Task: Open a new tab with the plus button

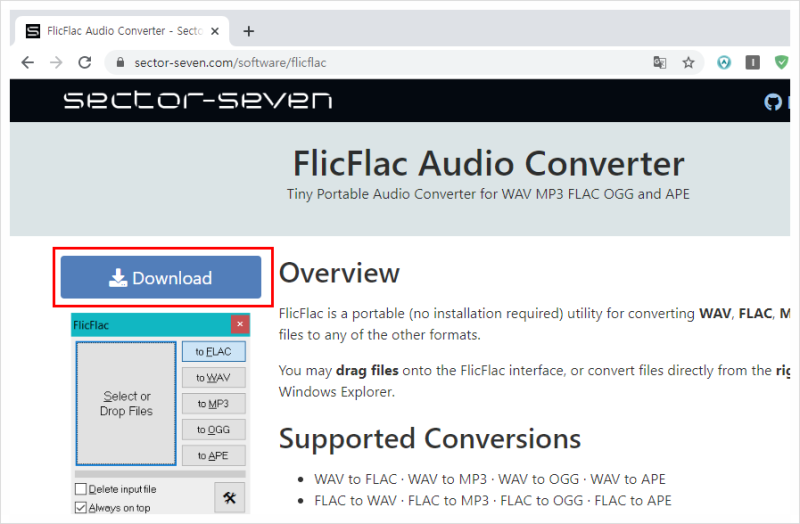Action: pos(248,31)
